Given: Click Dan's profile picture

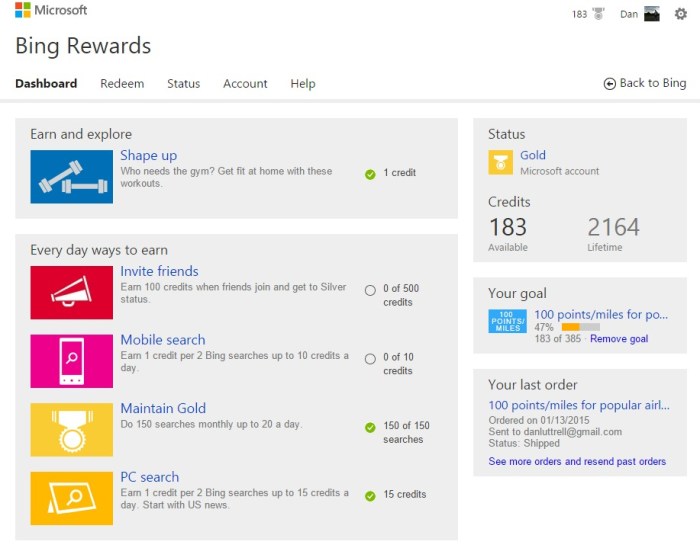Looking at the screenshot, I should 652,14.
